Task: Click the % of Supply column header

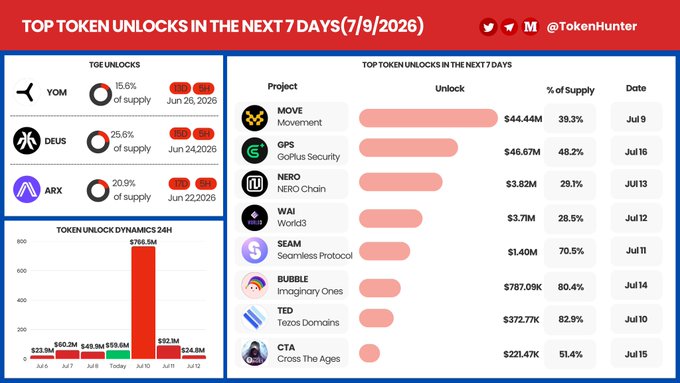Action: point(570,90)
